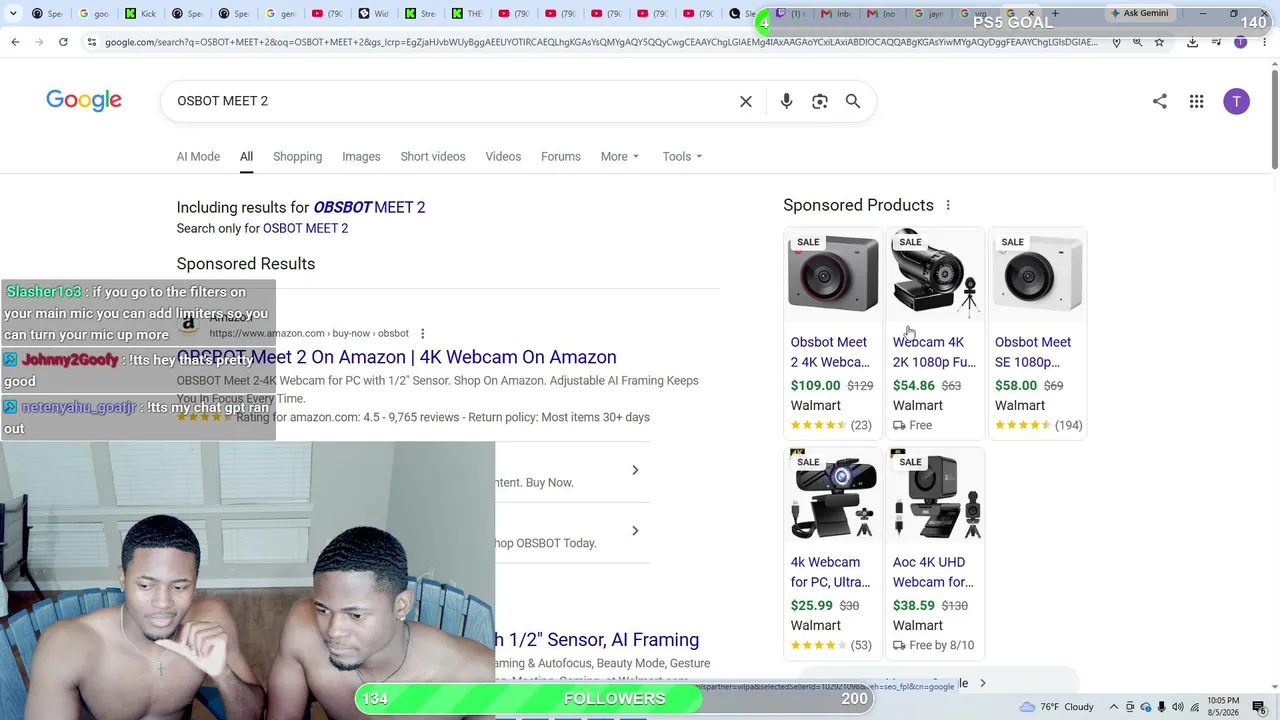Image resolution: width=1280 pixels, height=720 pixels.
Task: Open the Images tab
Action: click(x=361, y=156)
